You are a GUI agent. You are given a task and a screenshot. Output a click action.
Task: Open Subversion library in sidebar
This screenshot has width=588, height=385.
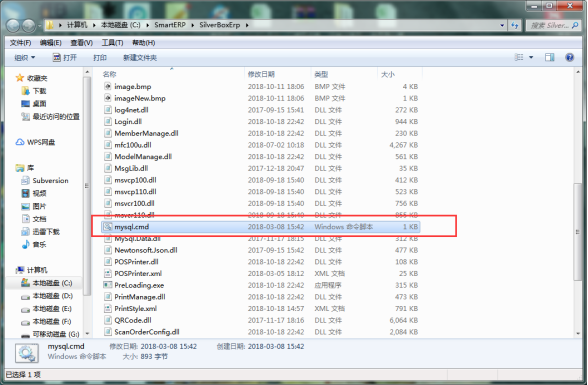[45, 181]
